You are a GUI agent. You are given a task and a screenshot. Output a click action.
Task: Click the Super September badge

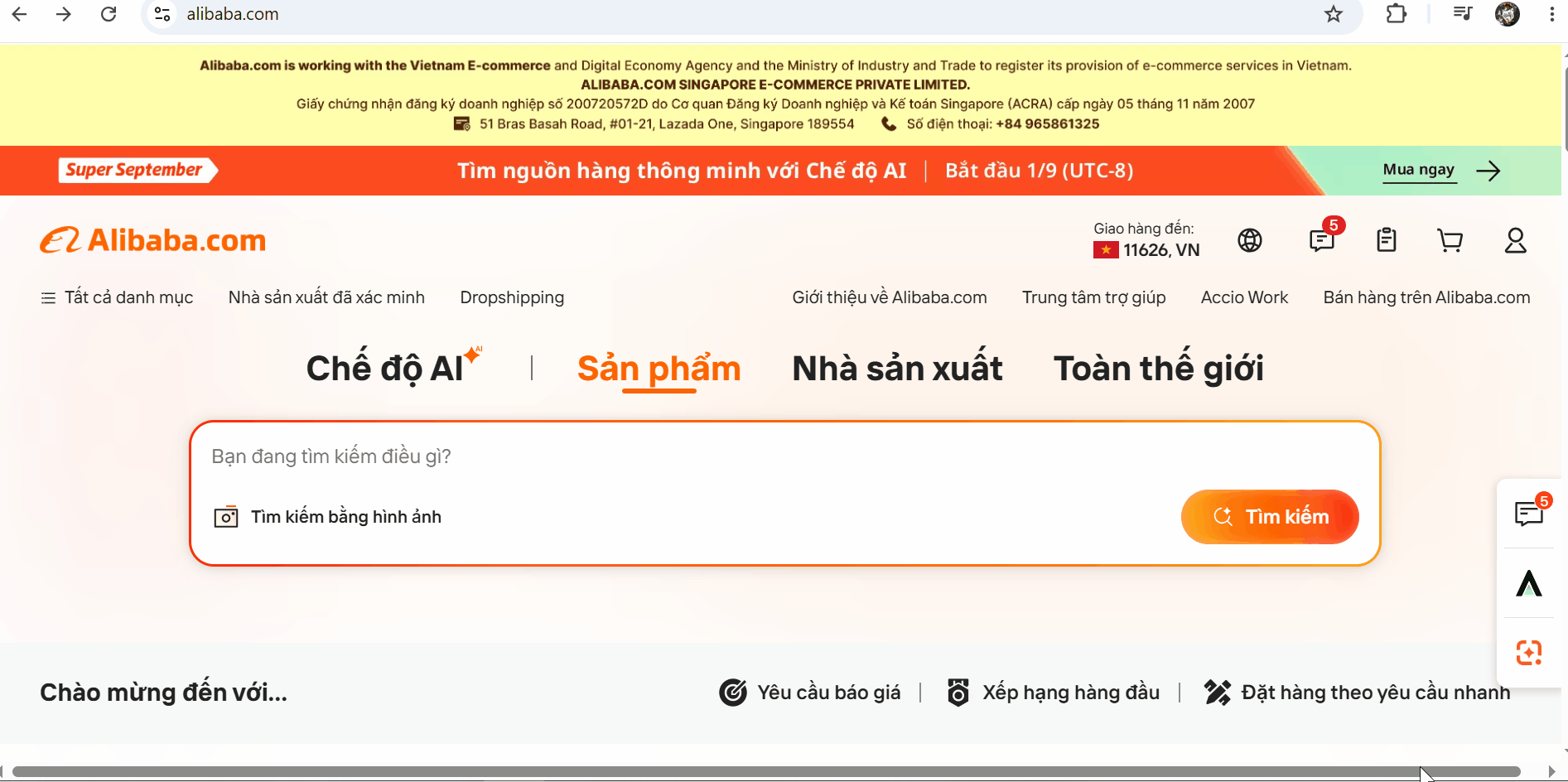138,170
